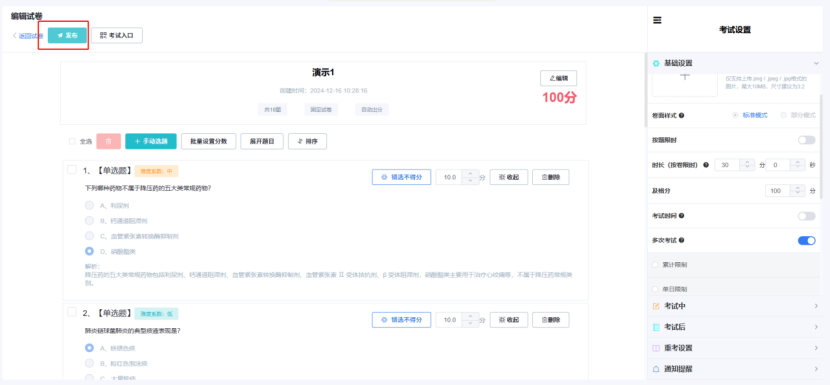The width and height of the screenshot is (830, 385).
Task: Click the 自动出分 tag under the title
Action: (x=372, y=110)
